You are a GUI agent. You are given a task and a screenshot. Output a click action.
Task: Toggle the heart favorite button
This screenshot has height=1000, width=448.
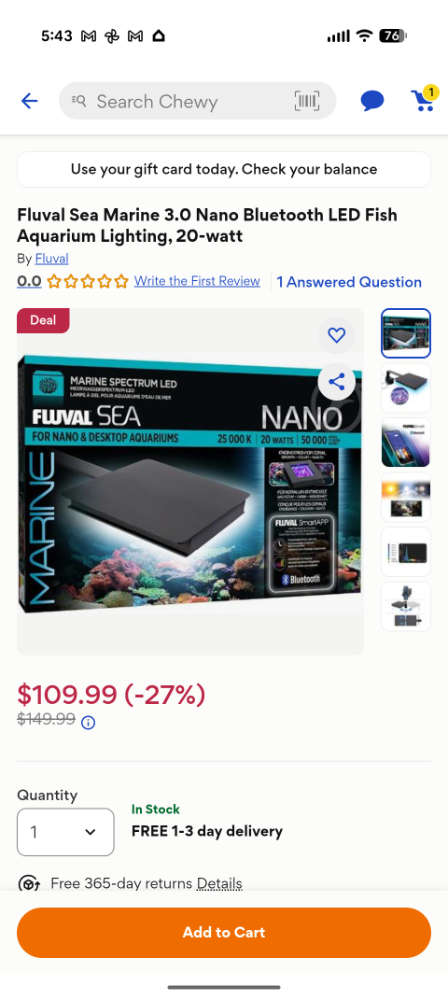[x=336, y=335]
